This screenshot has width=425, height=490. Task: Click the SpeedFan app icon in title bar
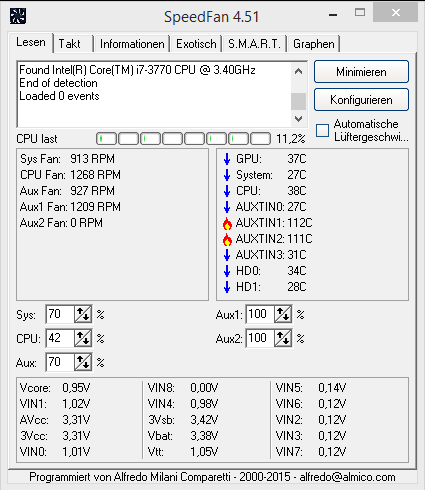pos(18,16)
